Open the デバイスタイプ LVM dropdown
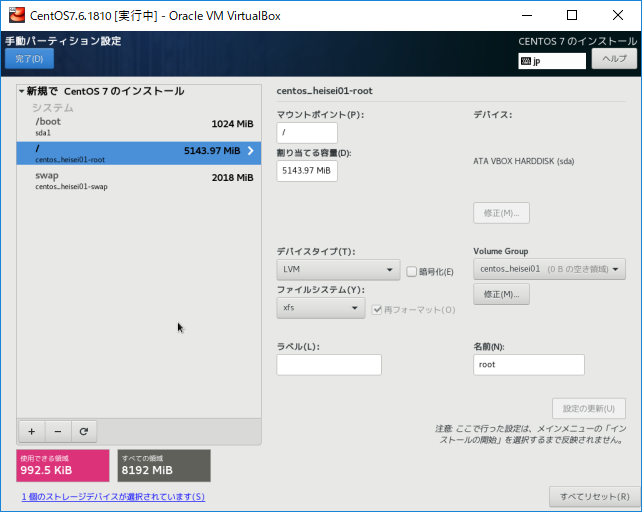The width and height of the screenshot is (642, 512). coord(338,270)
